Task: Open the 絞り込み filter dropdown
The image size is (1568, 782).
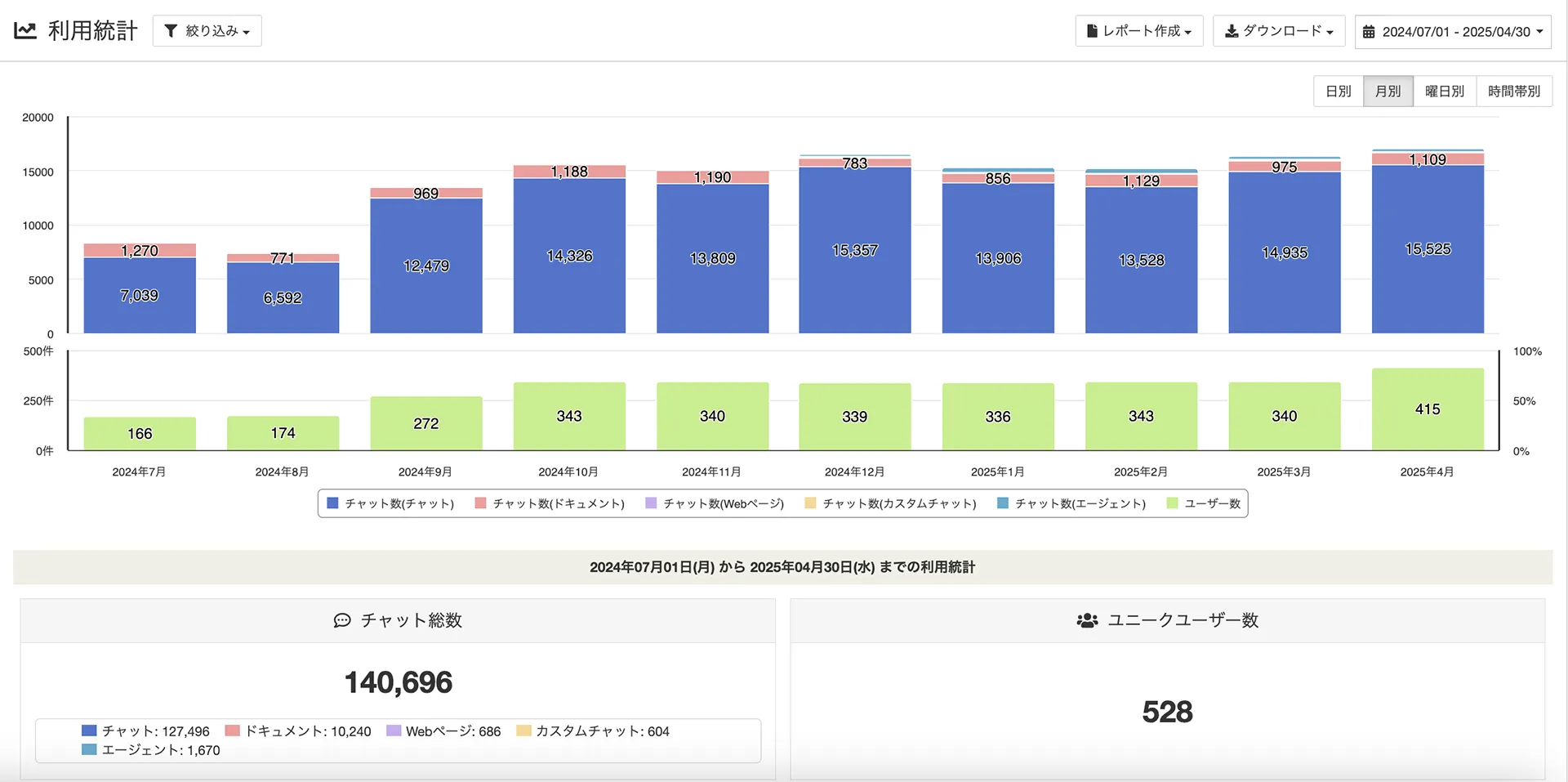Action: click(207, 31)
